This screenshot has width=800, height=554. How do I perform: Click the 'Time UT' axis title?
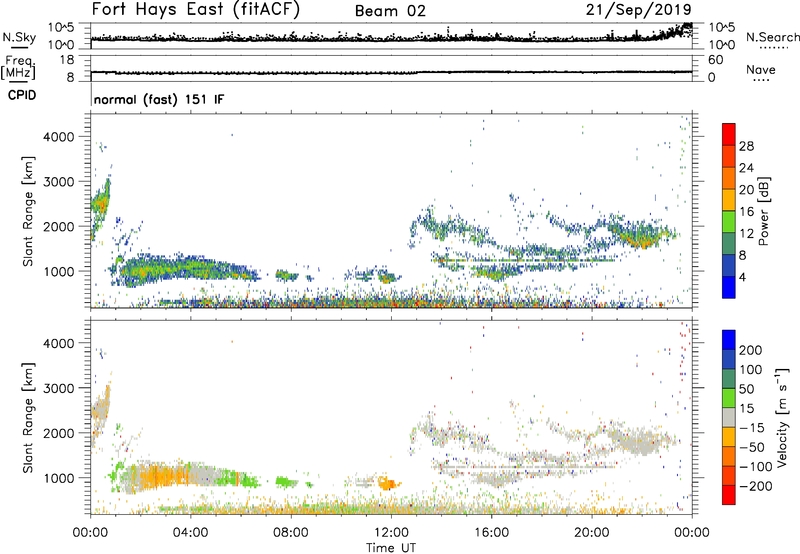tap(391, 548)
